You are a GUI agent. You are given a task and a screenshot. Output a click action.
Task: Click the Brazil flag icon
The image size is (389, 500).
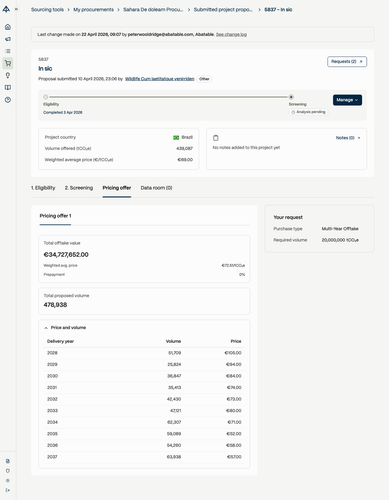click(176, 137)
